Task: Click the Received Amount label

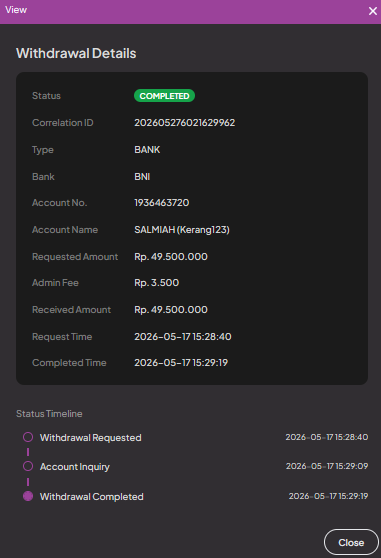Action: coord(72,310)
